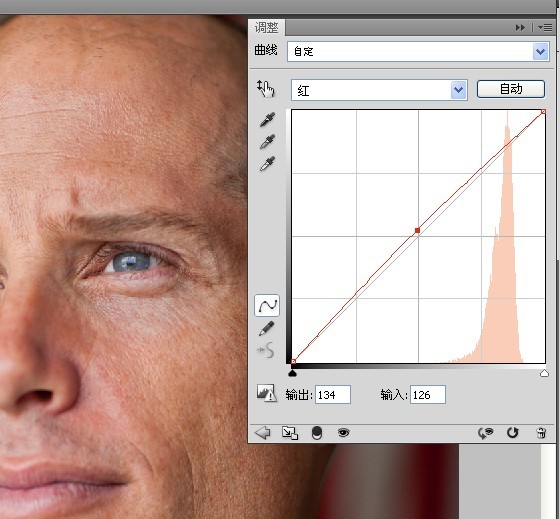The width and height of the screenshot is (559, 519).
Task: Select the 调整 panel tab
Action: 266,27
